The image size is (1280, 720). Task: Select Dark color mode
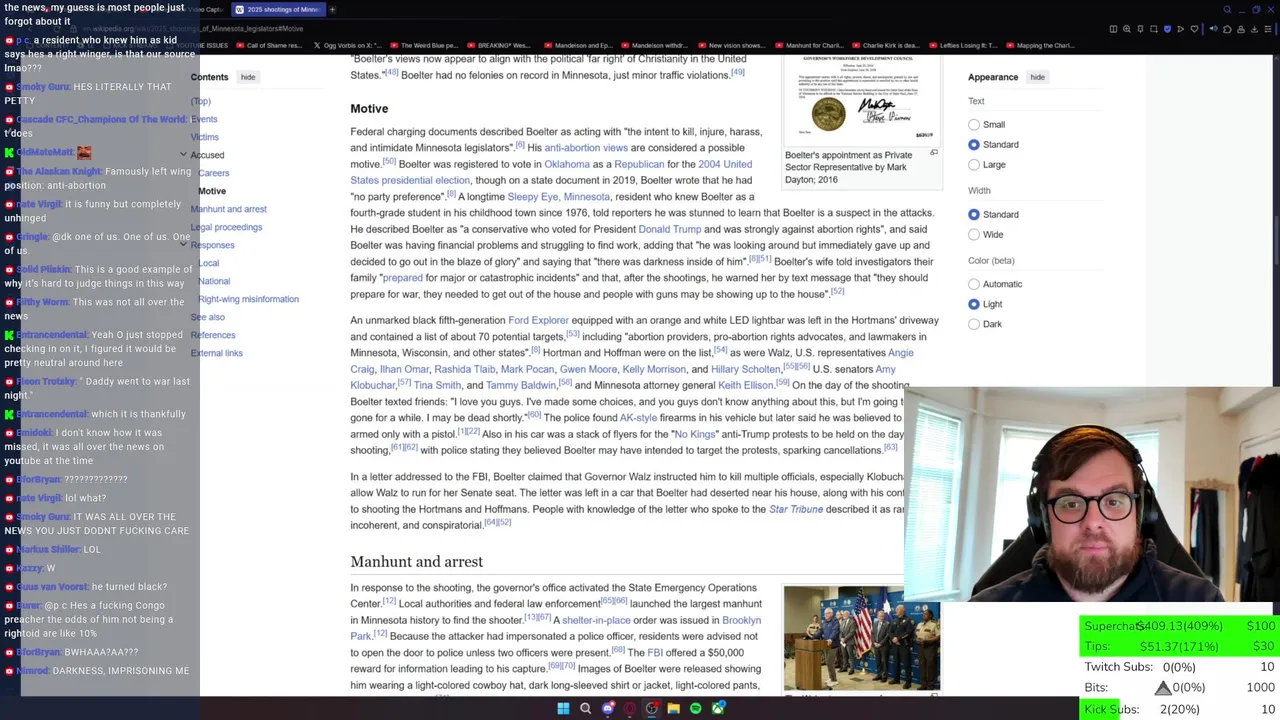click(x=974, y=324)
